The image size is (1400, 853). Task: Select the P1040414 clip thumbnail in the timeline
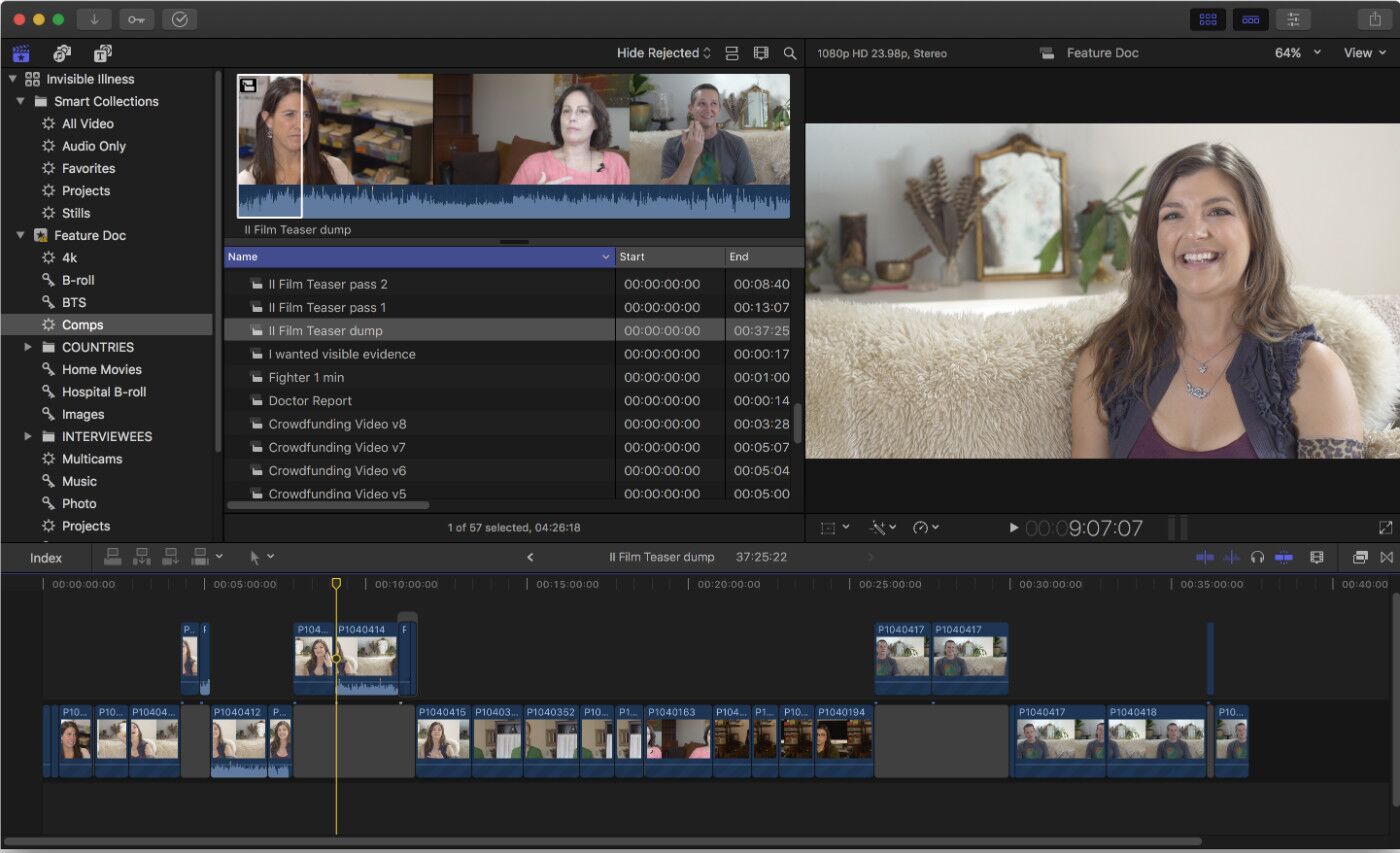click(370, 655)
